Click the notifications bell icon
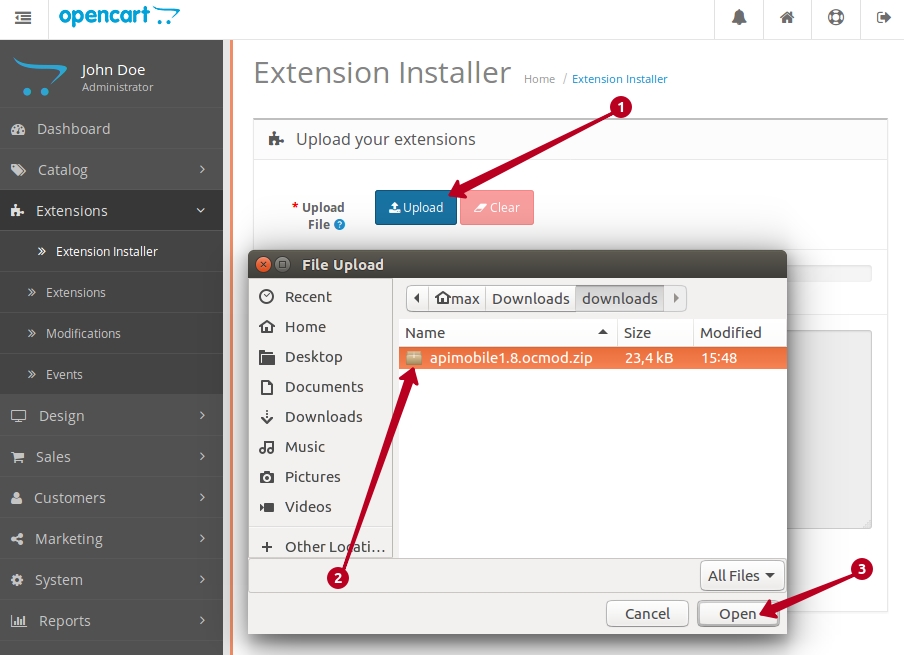The image size is (904, 655). (739, 18)
